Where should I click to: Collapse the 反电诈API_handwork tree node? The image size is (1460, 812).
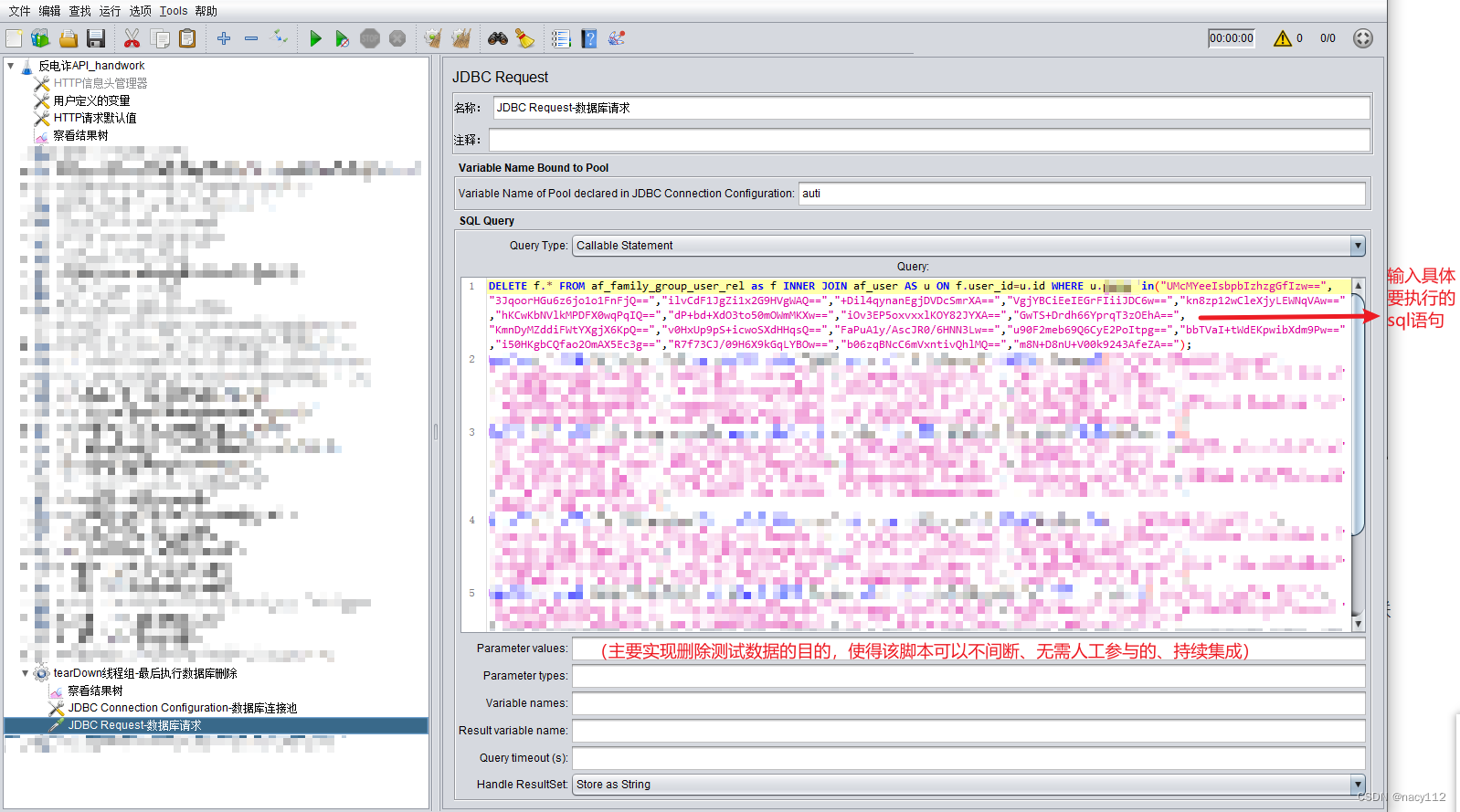(x=11, y=66)
